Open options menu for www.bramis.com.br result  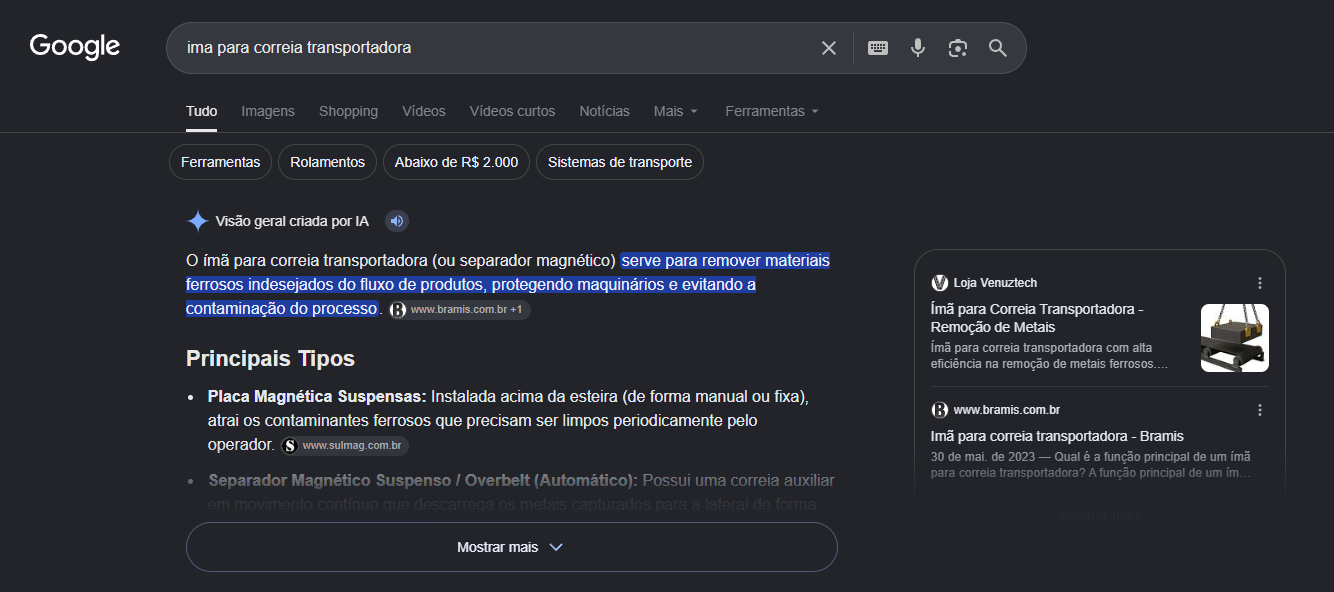click(1260, 410)
